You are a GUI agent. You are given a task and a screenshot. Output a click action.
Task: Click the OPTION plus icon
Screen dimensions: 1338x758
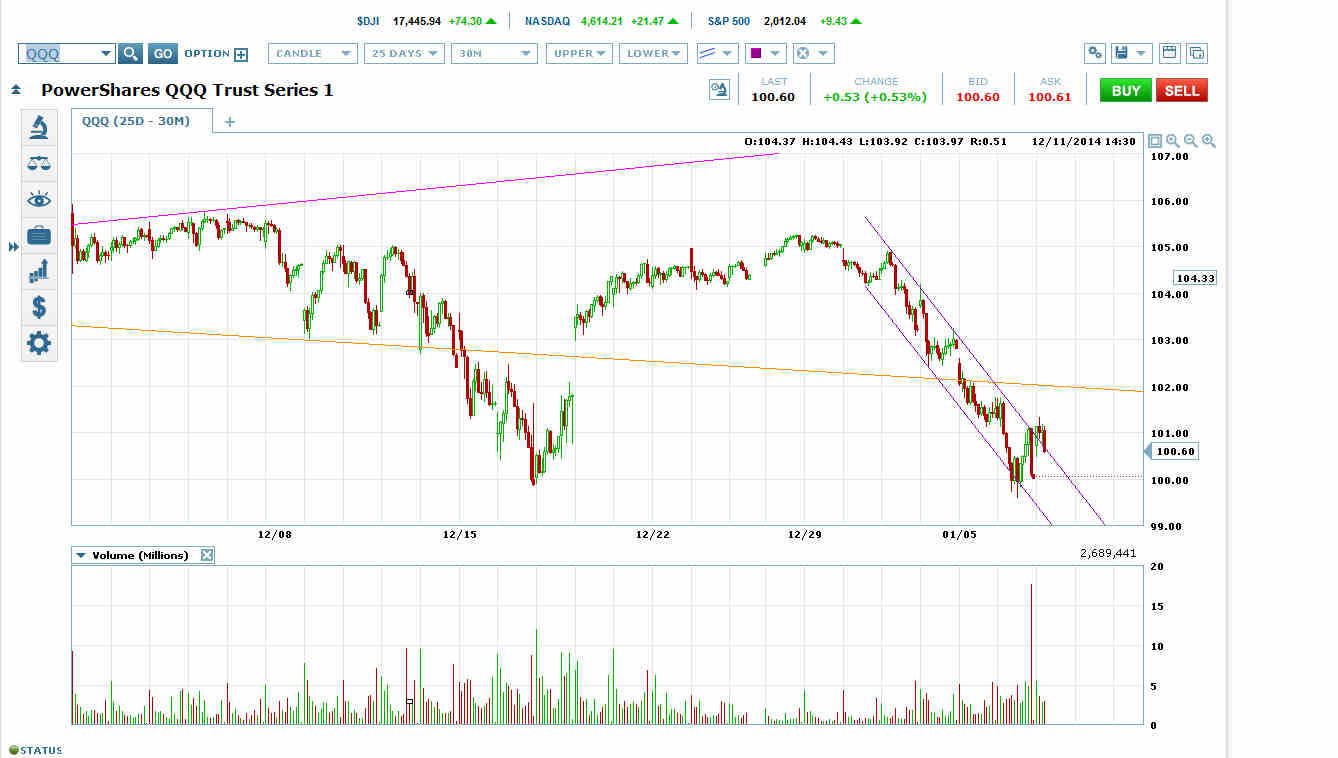pyautogui.click(x=241, y=54)
